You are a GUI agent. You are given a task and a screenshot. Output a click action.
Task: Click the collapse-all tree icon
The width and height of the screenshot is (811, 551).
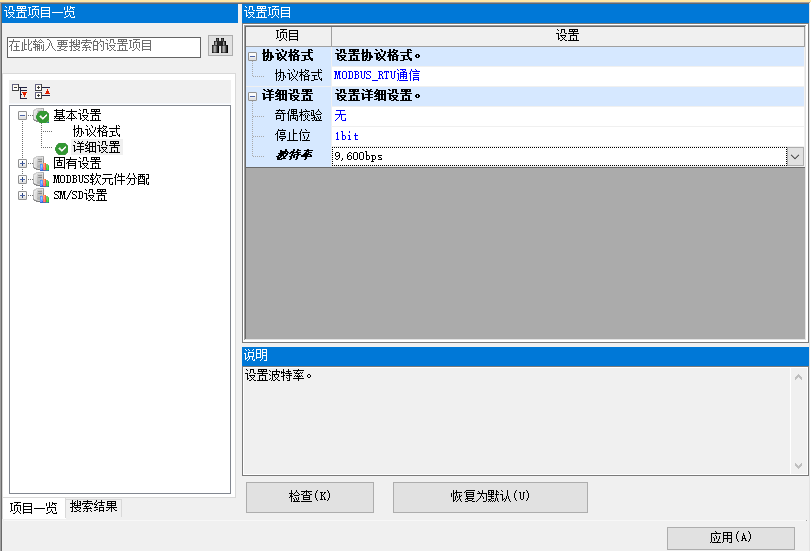pyautogui.click(x=42, y=92)
